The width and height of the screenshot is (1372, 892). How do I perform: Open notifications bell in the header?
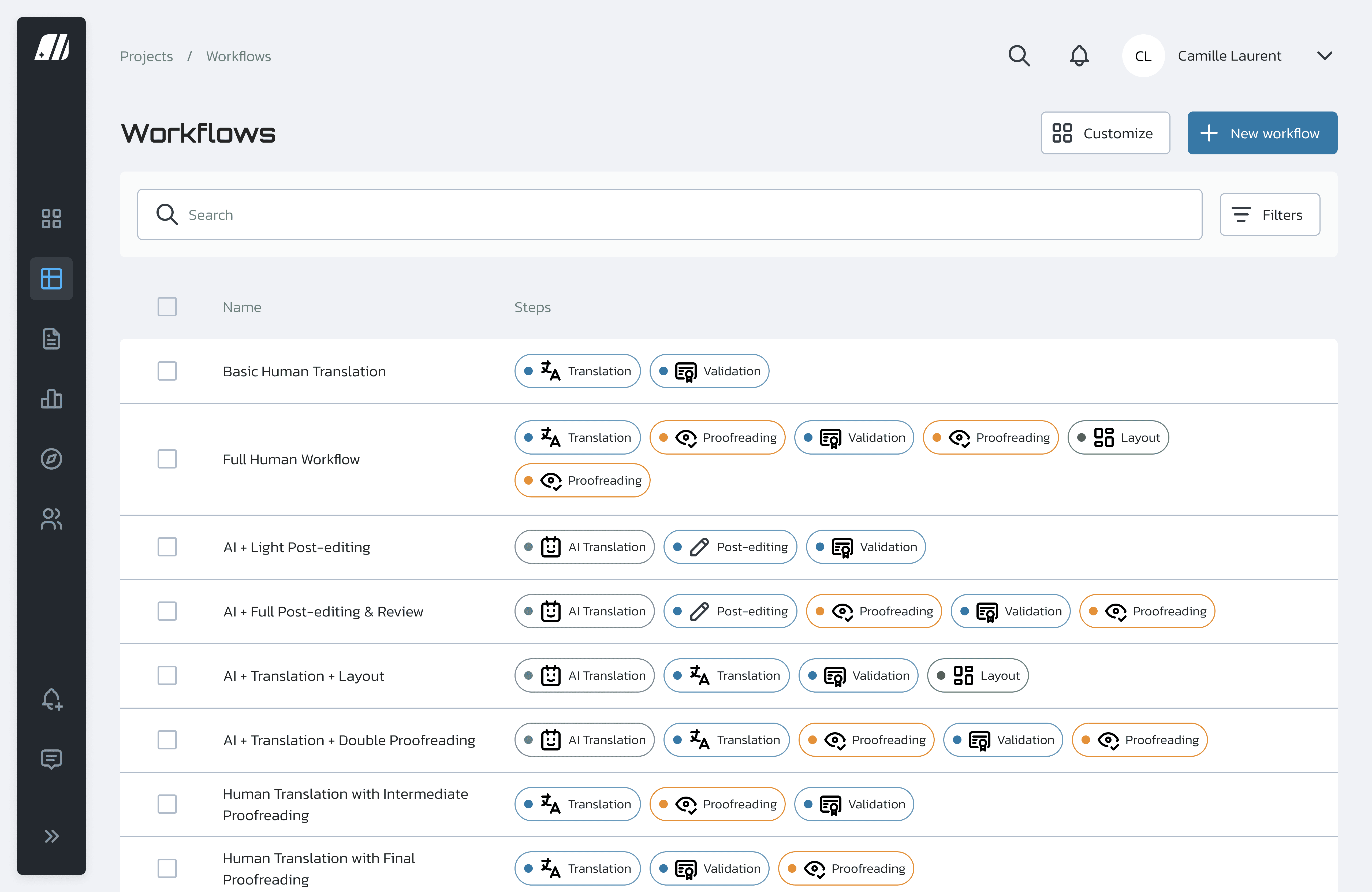tap(1079, 56)
